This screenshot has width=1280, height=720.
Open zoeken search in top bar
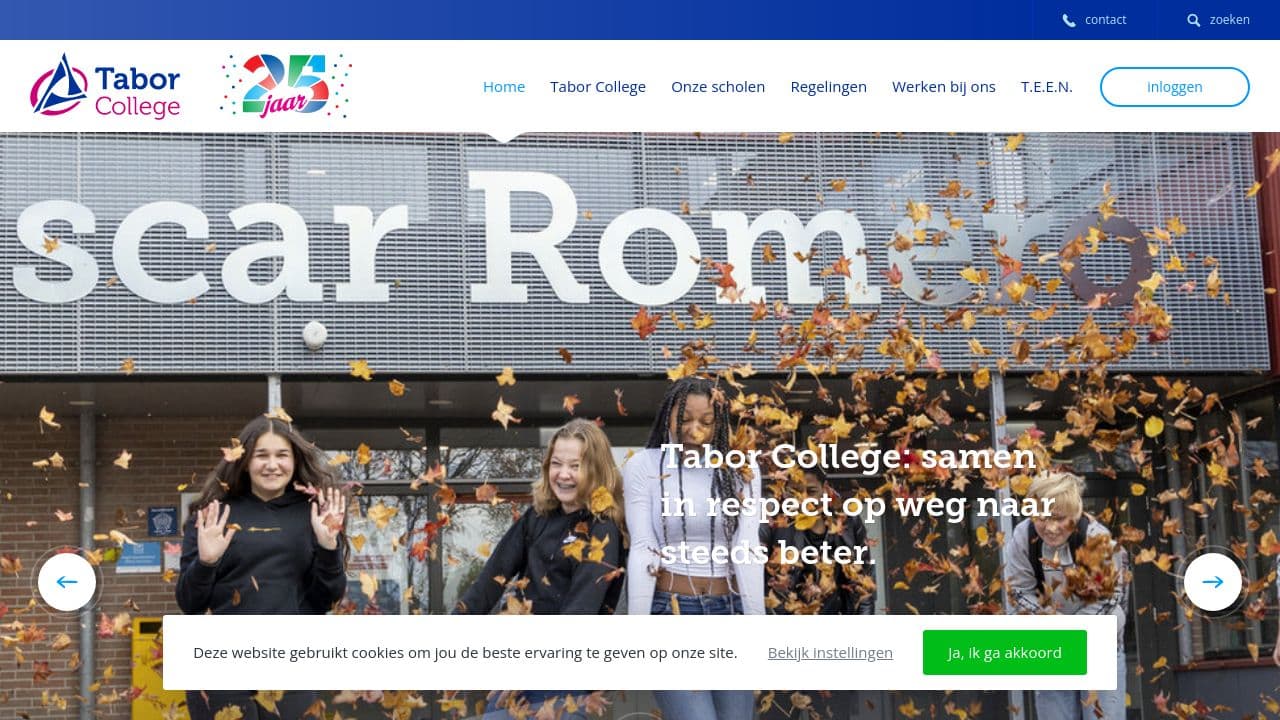coord(1229,20)
